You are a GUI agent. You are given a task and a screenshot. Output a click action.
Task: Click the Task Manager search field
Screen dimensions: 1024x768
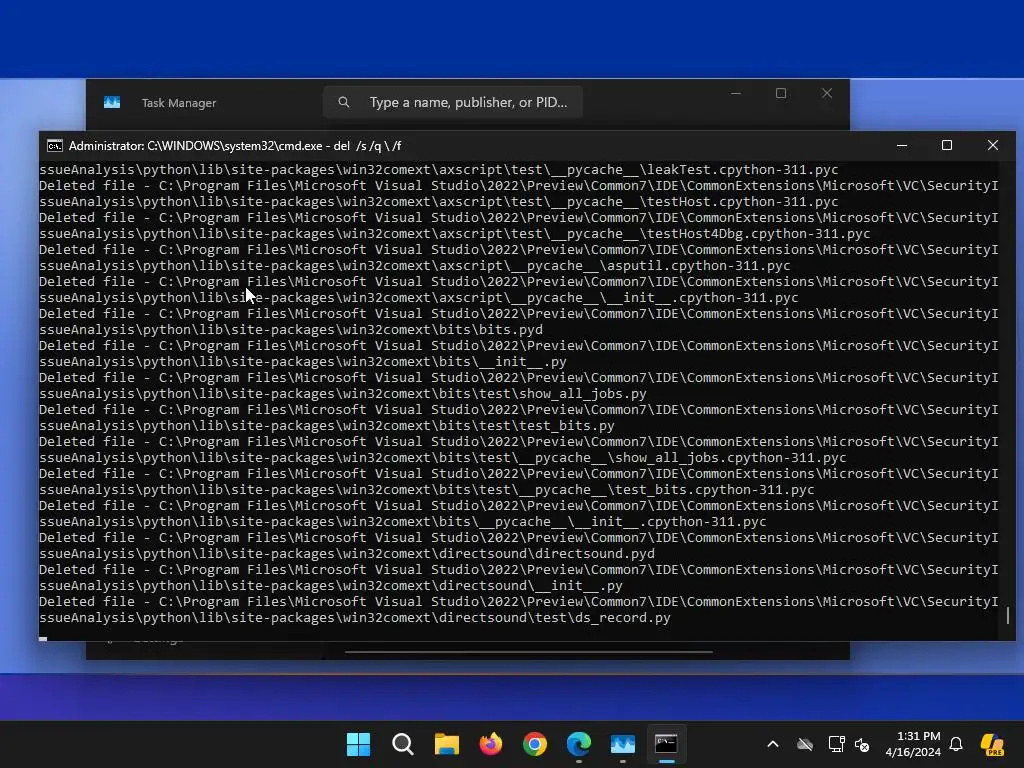point(453,102)
